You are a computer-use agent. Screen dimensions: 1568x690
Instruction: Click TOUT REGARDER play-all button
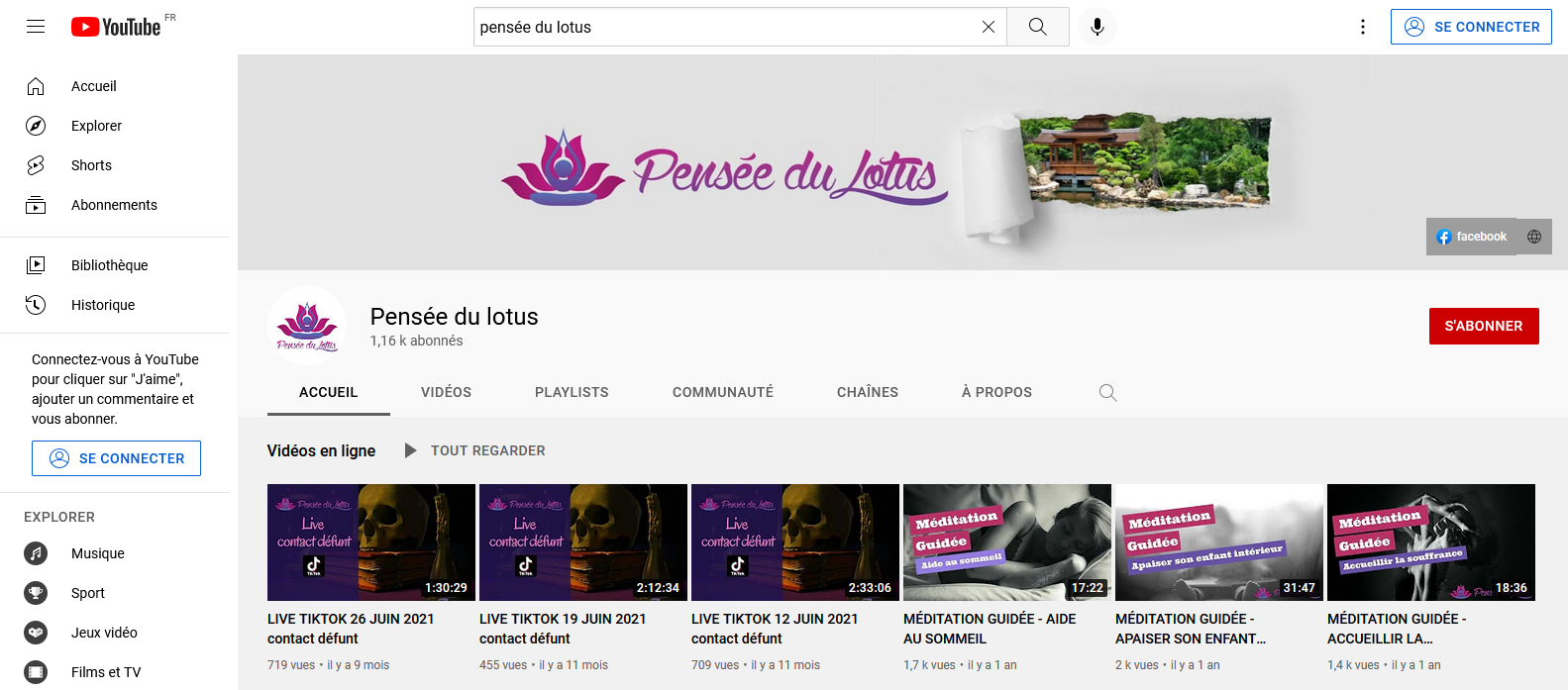coord(474,450)
